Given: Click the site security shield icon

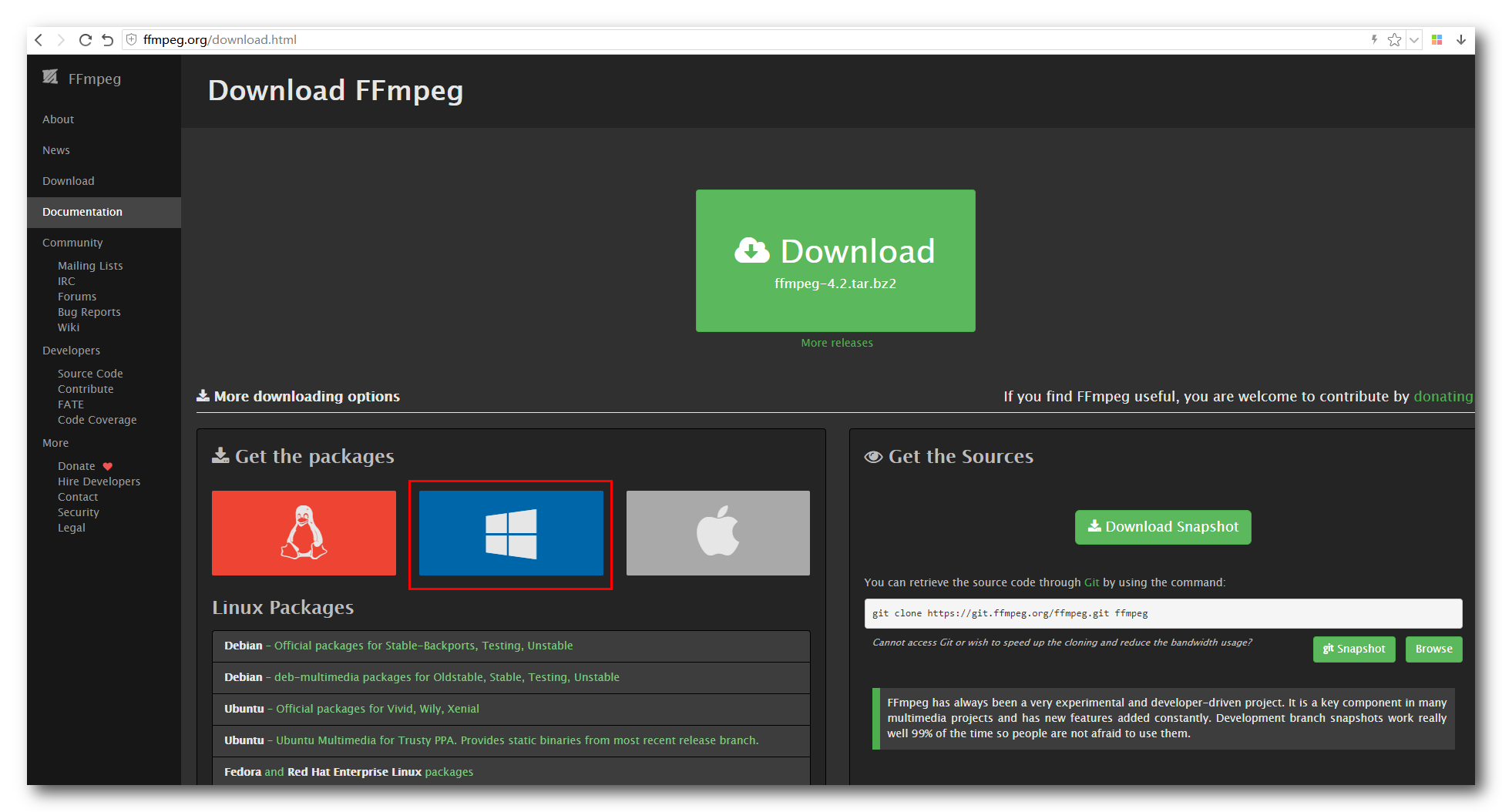Looking at the screenshot, I should click(x=132, y=39).
